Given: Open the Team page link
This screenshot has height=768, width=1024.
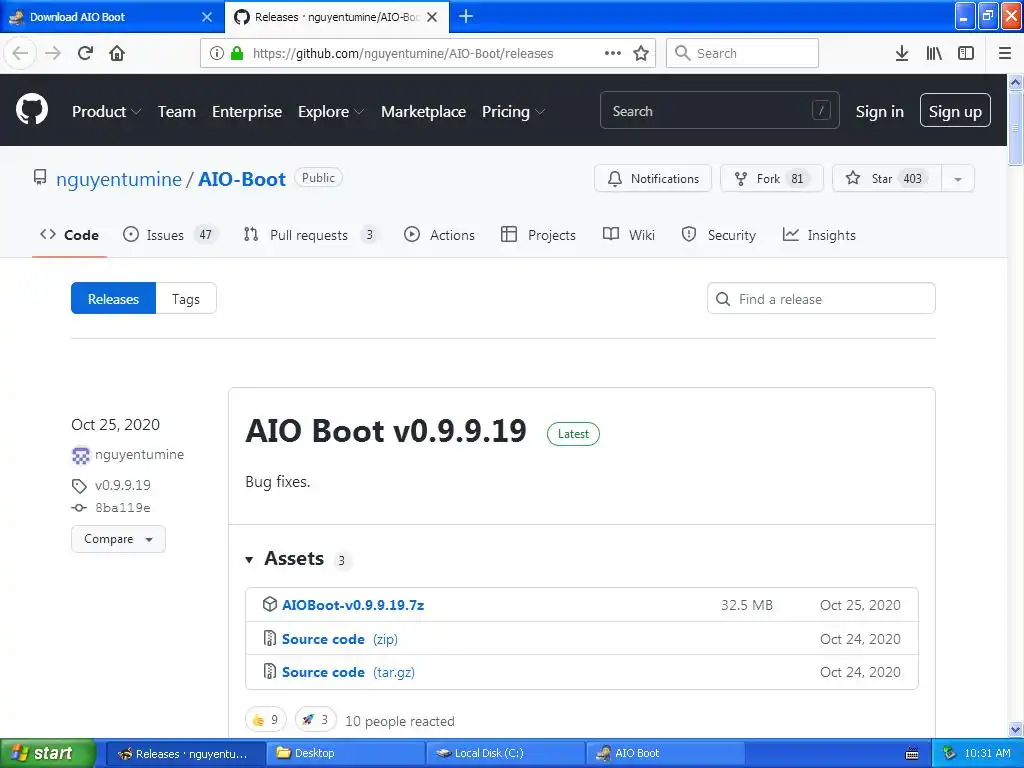Looking at the screenshot, I should click(x=177, y=112).
